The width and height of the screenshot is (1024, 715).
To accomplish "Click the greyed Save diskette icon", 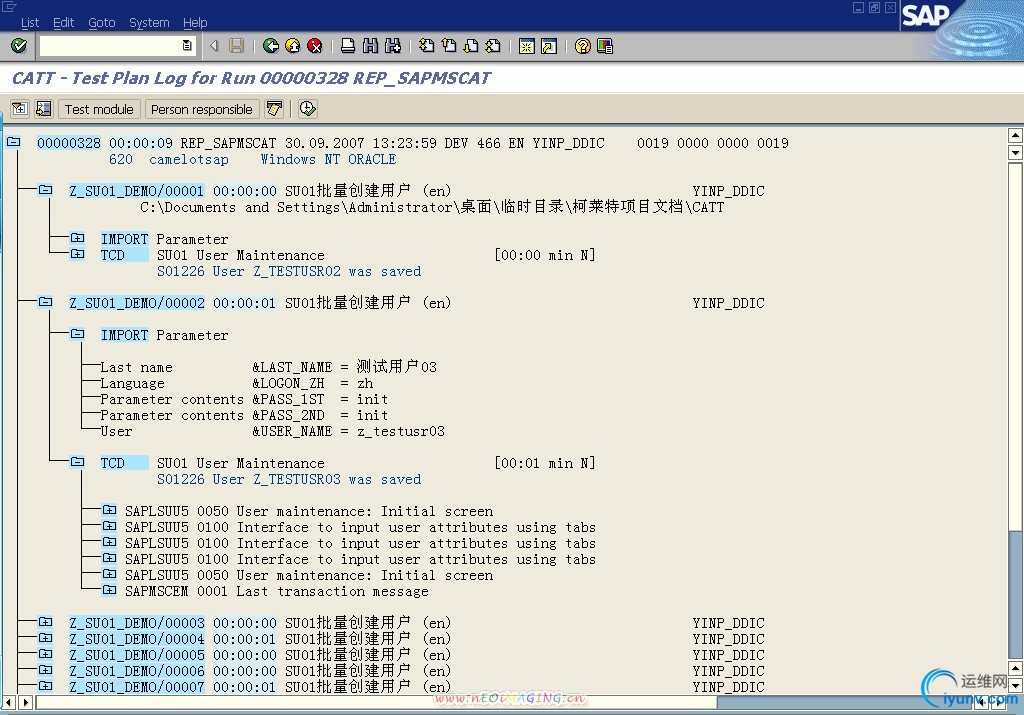I will coord(236,46).
